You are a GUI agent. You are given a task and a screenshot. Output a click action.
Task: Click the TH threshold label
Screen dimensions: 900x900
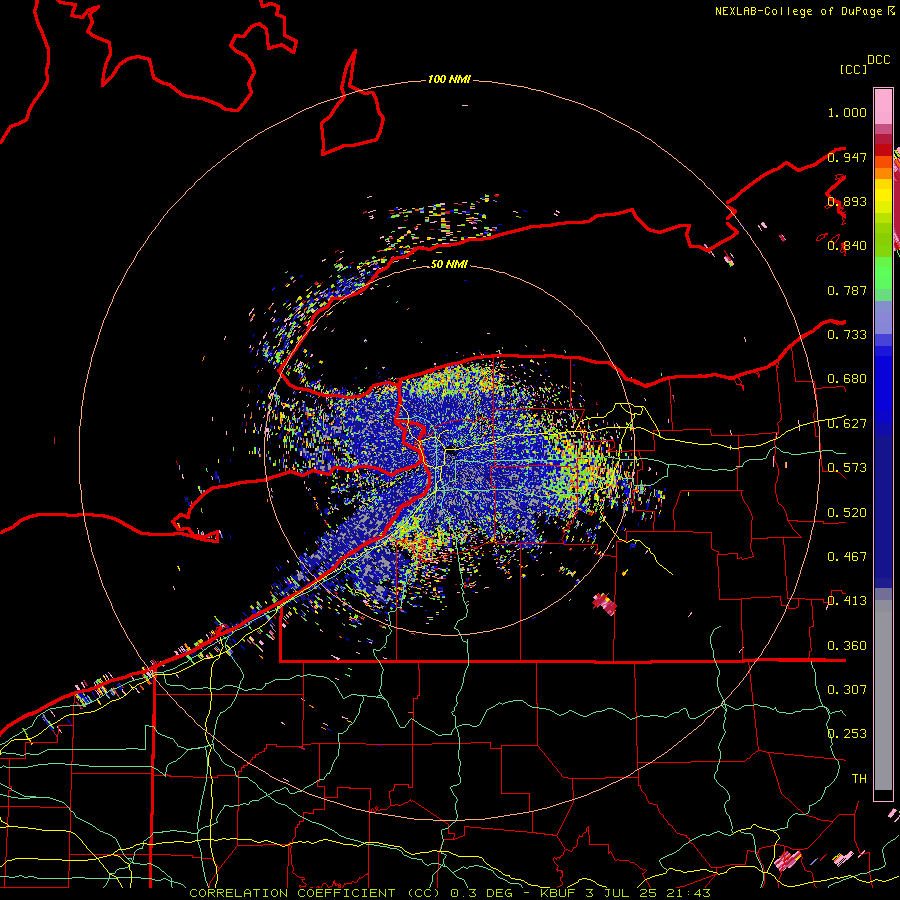(x=859, y=779)
